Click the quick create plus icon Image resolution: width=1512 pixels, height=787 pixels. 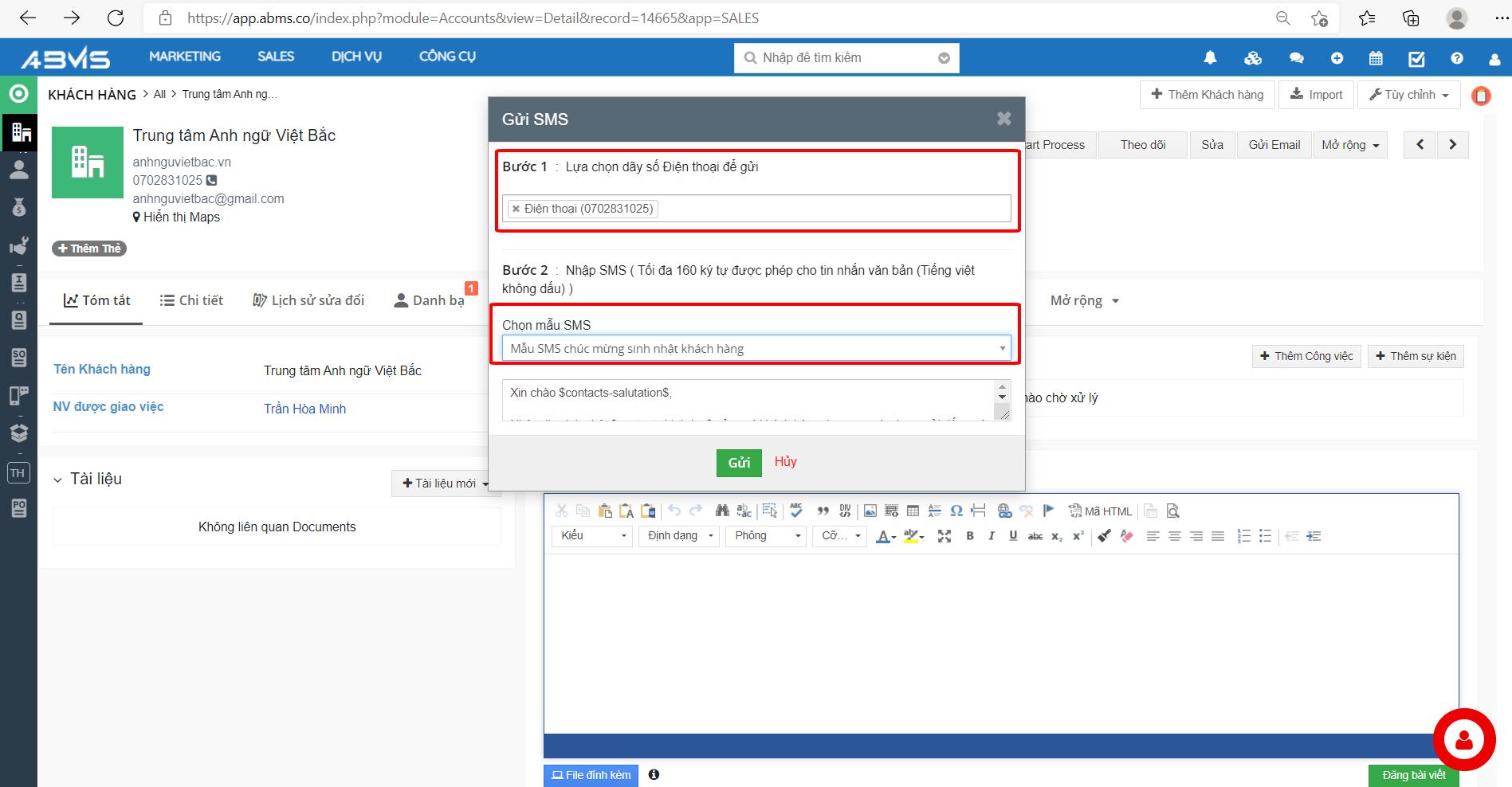1337,58
